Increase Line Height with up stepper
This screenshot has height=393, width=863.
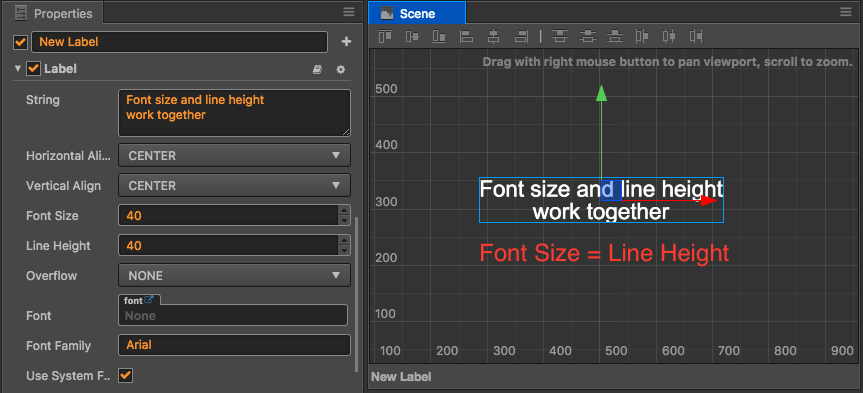point(345,240)
